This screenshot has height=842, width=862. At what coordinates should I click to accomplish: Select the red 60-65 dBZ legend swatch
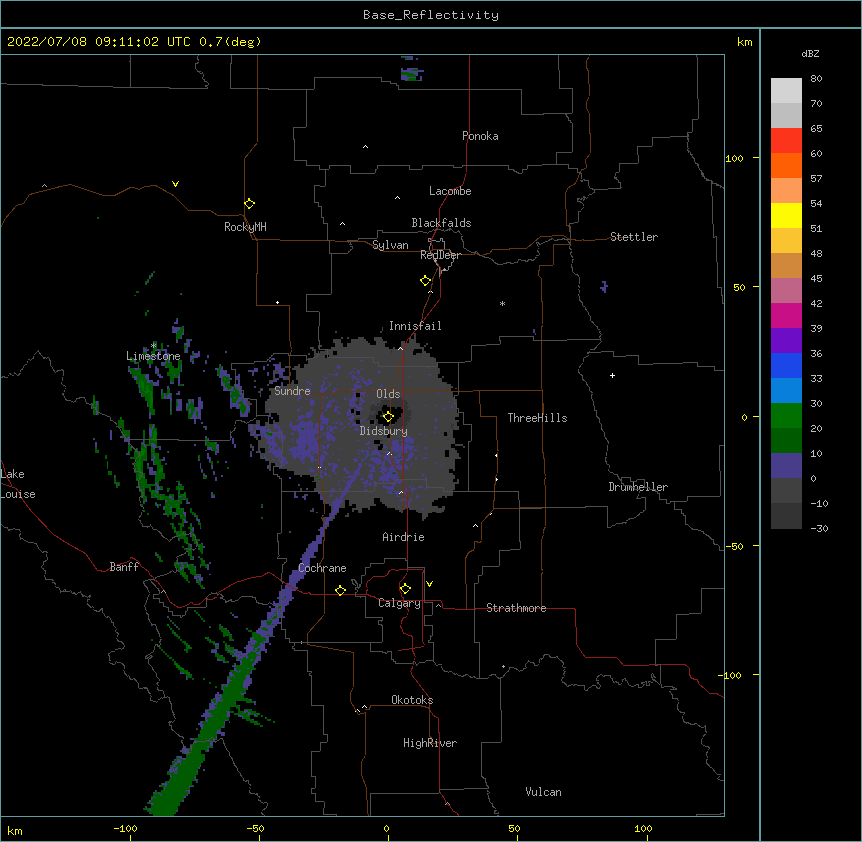click(x=786, y=141)
